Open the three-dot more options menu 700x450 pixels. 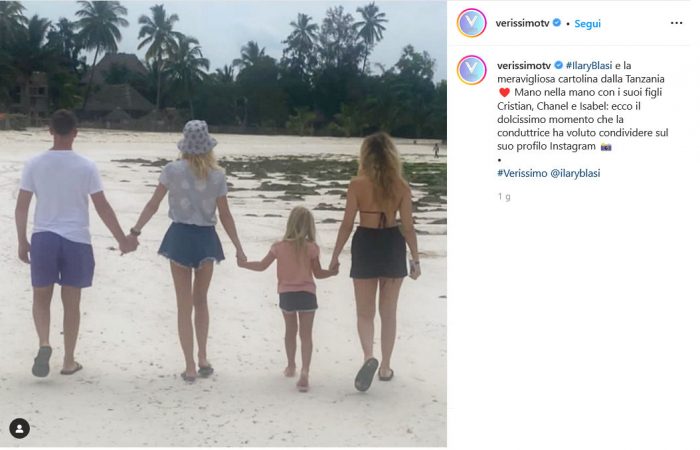pos(676,23)
